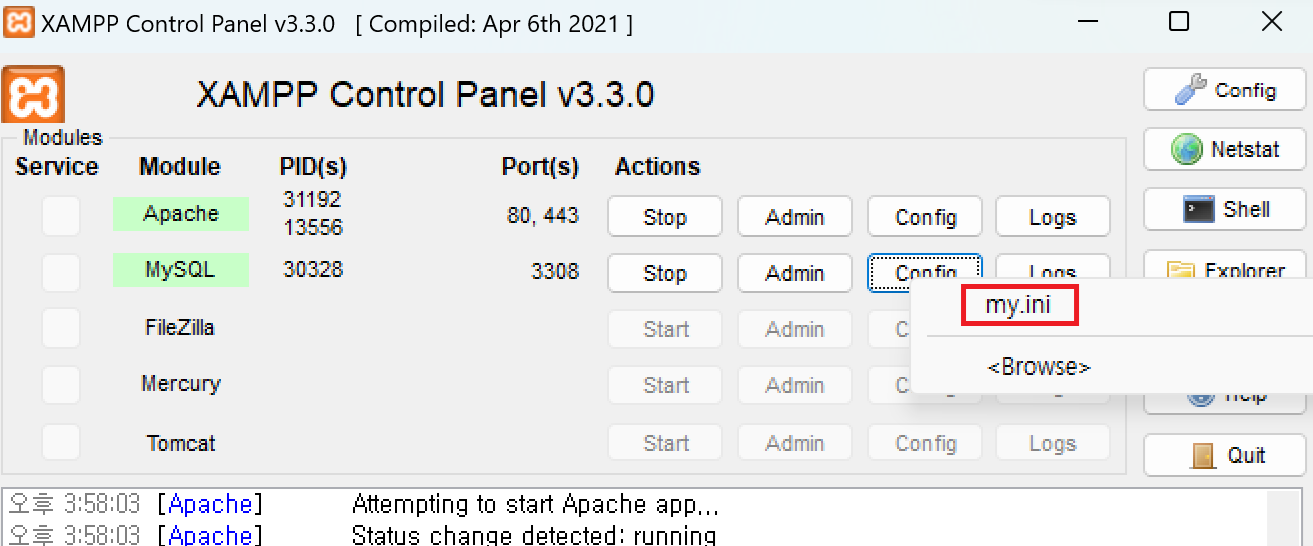Image resolution: width=1313 pixels, height=546 pixels.
Task: Select my.ini from the popup menu
Action: [1018, 306]
